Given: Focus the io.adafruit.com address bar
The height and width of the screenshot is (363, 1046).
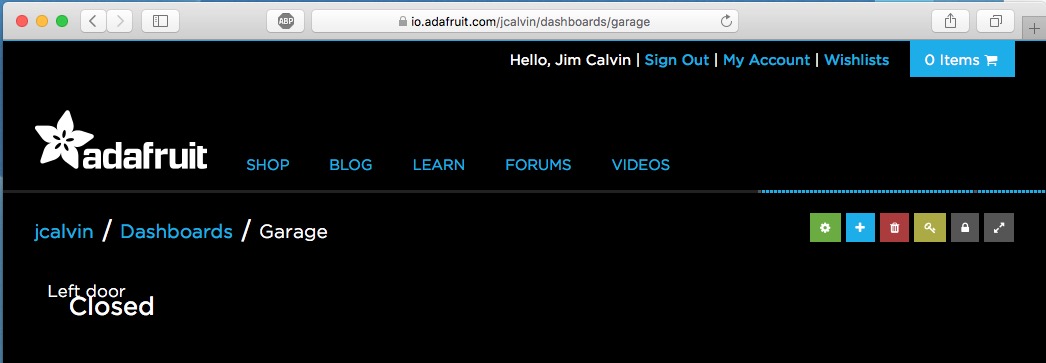Looking at the screenshot, I should pos(525,21).
